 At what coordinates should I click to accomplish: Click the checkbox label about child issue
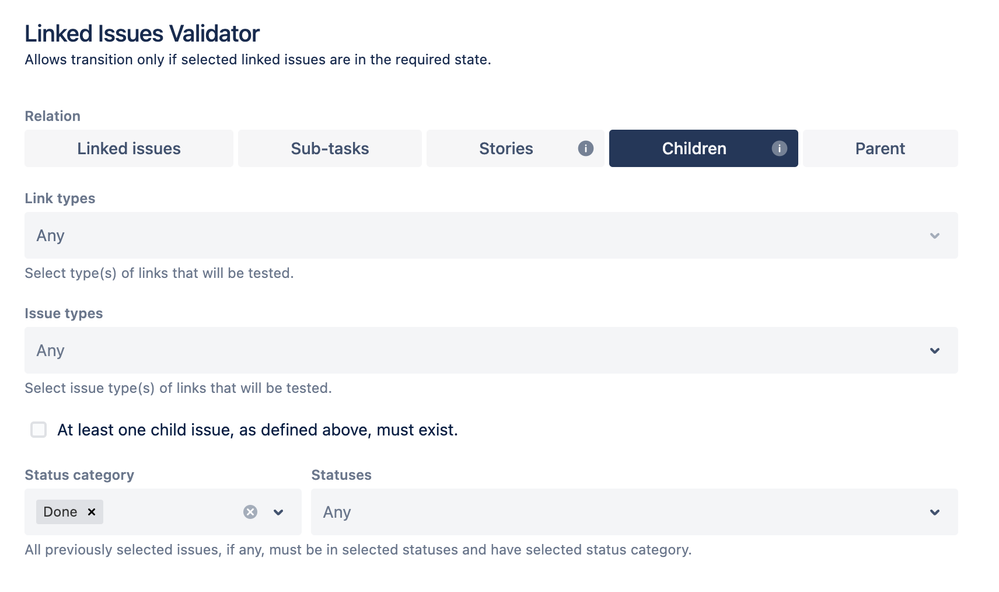pyautogui.click(x=257, y=430)
